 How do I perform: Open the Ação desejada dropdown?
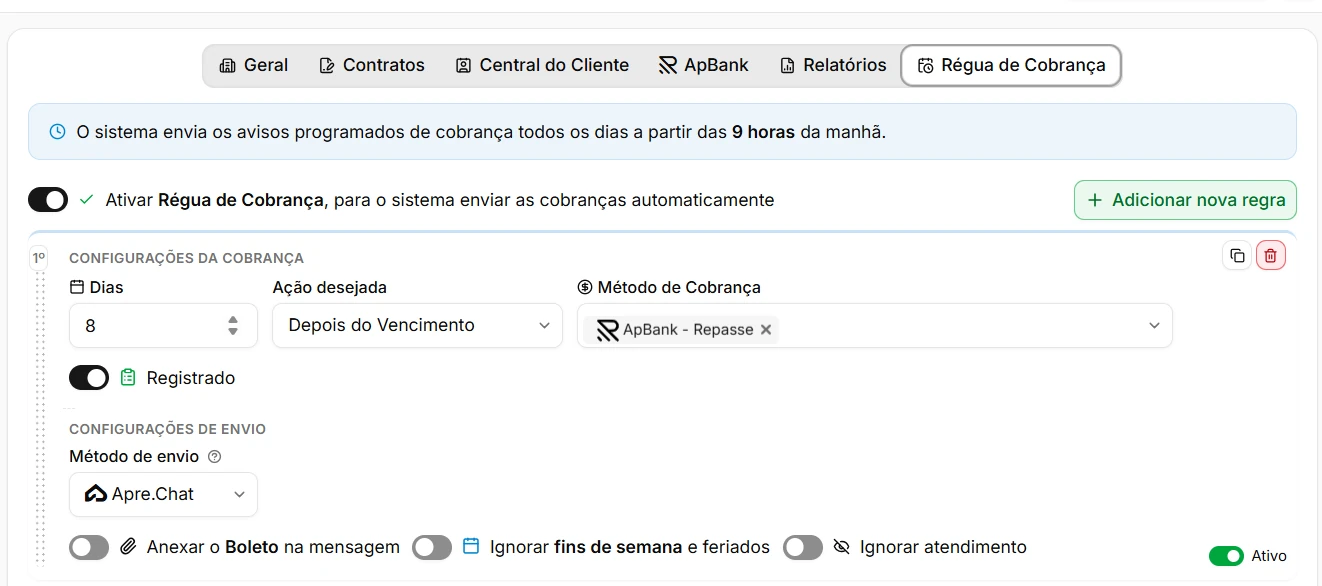pyautogui.click(x=417, y=326)
